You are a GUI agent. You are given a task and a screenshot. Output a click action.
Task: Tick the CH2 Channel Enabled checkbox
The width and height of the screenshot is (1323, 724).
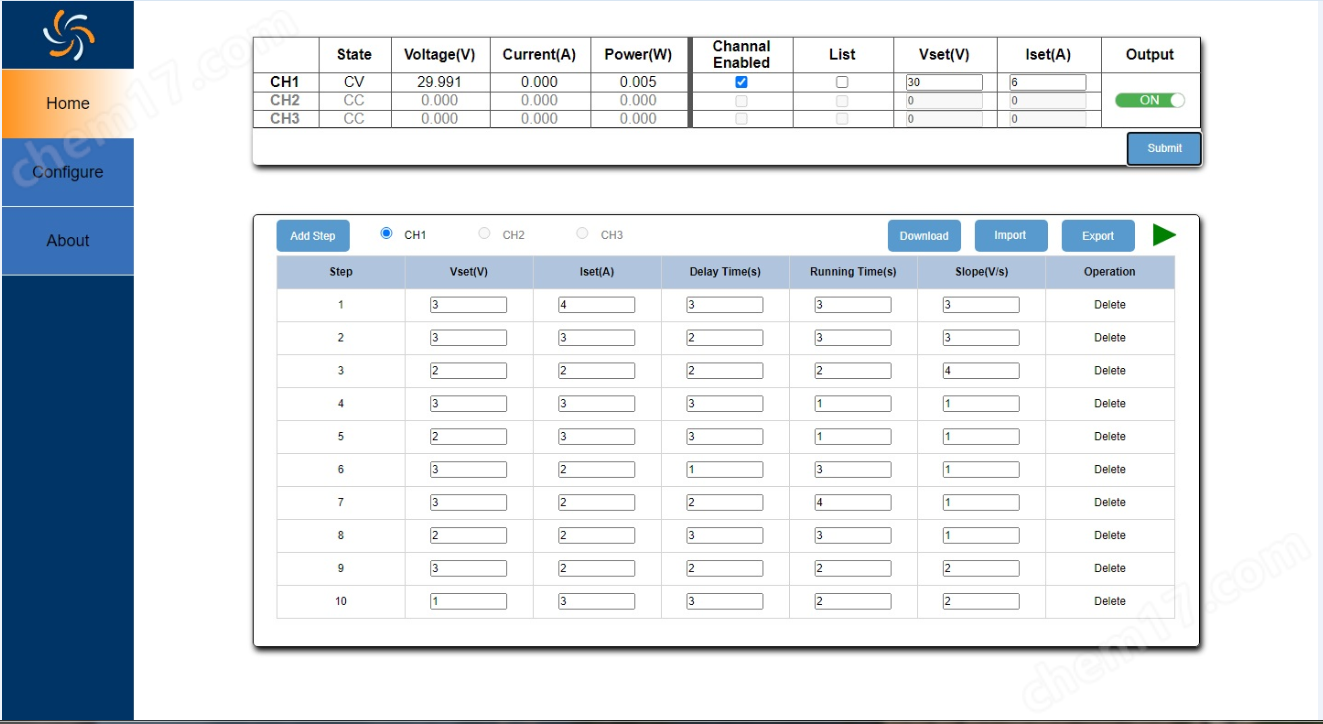741,100
